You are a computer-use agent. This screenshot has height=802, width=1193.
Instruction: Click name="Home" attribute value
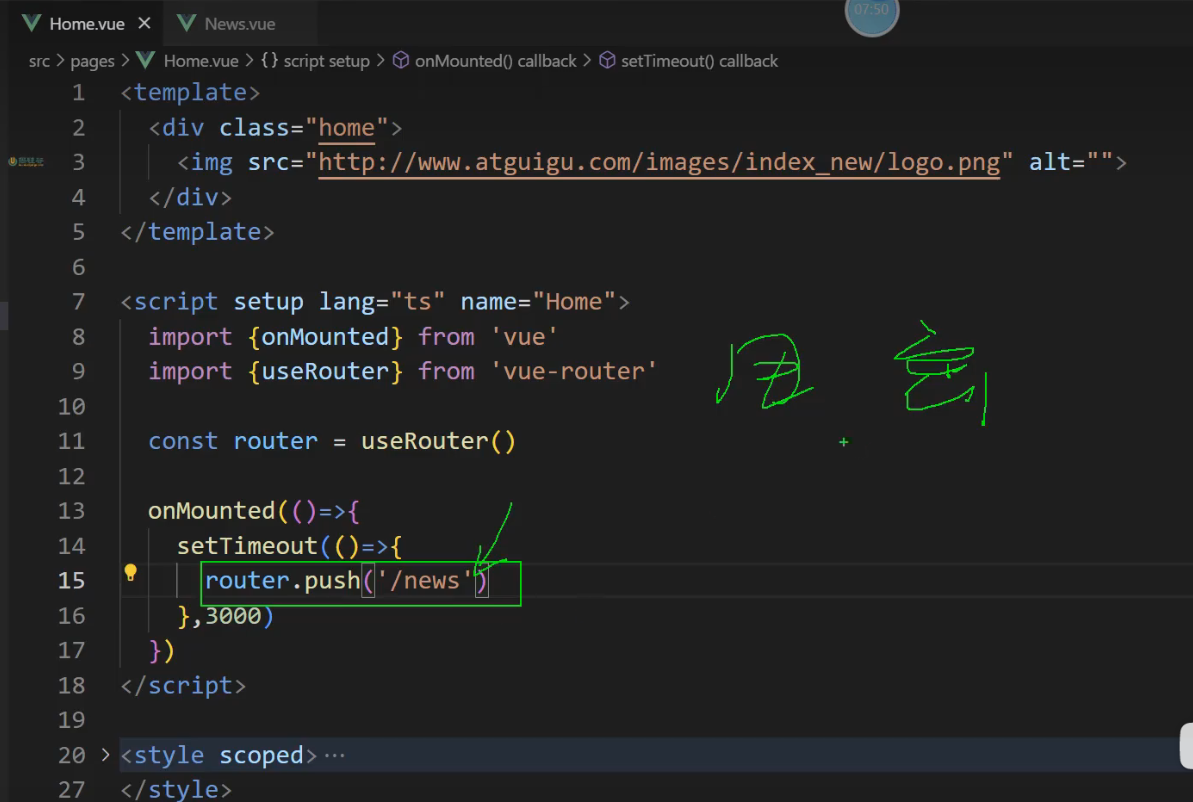[x=574, y=302]
